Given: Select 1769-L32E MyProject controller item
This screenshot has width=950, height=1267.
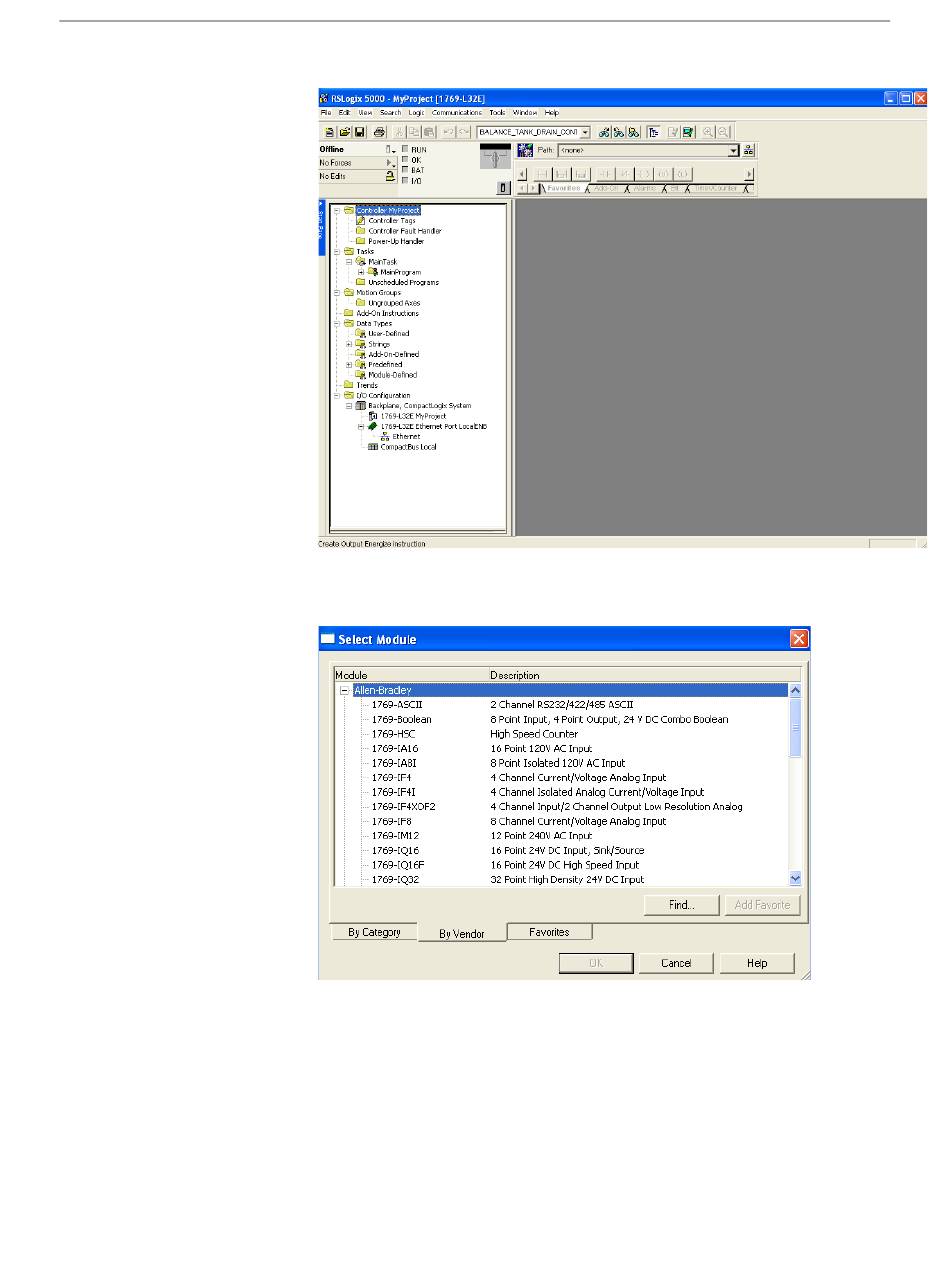Looking at the screenshot, I should pyautogui.click(x=413, y=416).
